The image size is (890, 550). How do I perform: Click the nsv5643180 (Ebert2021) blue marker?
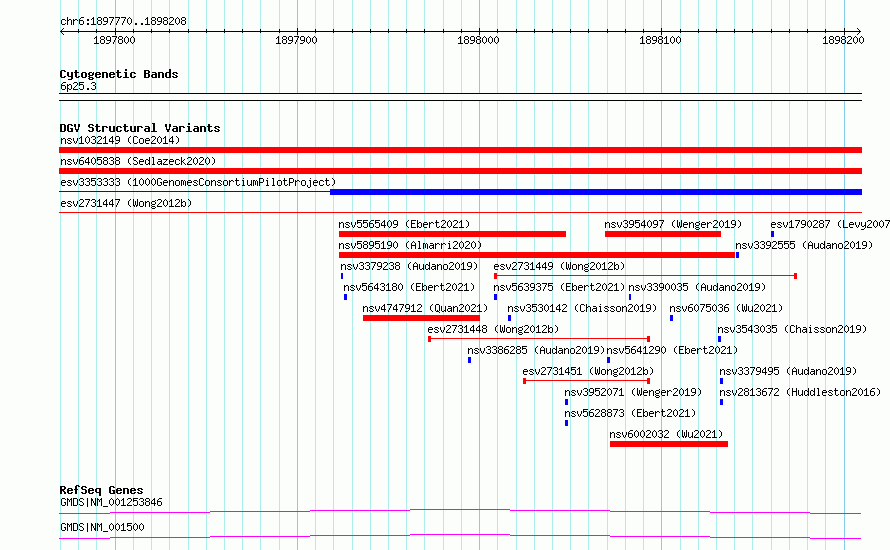[345, 297]
